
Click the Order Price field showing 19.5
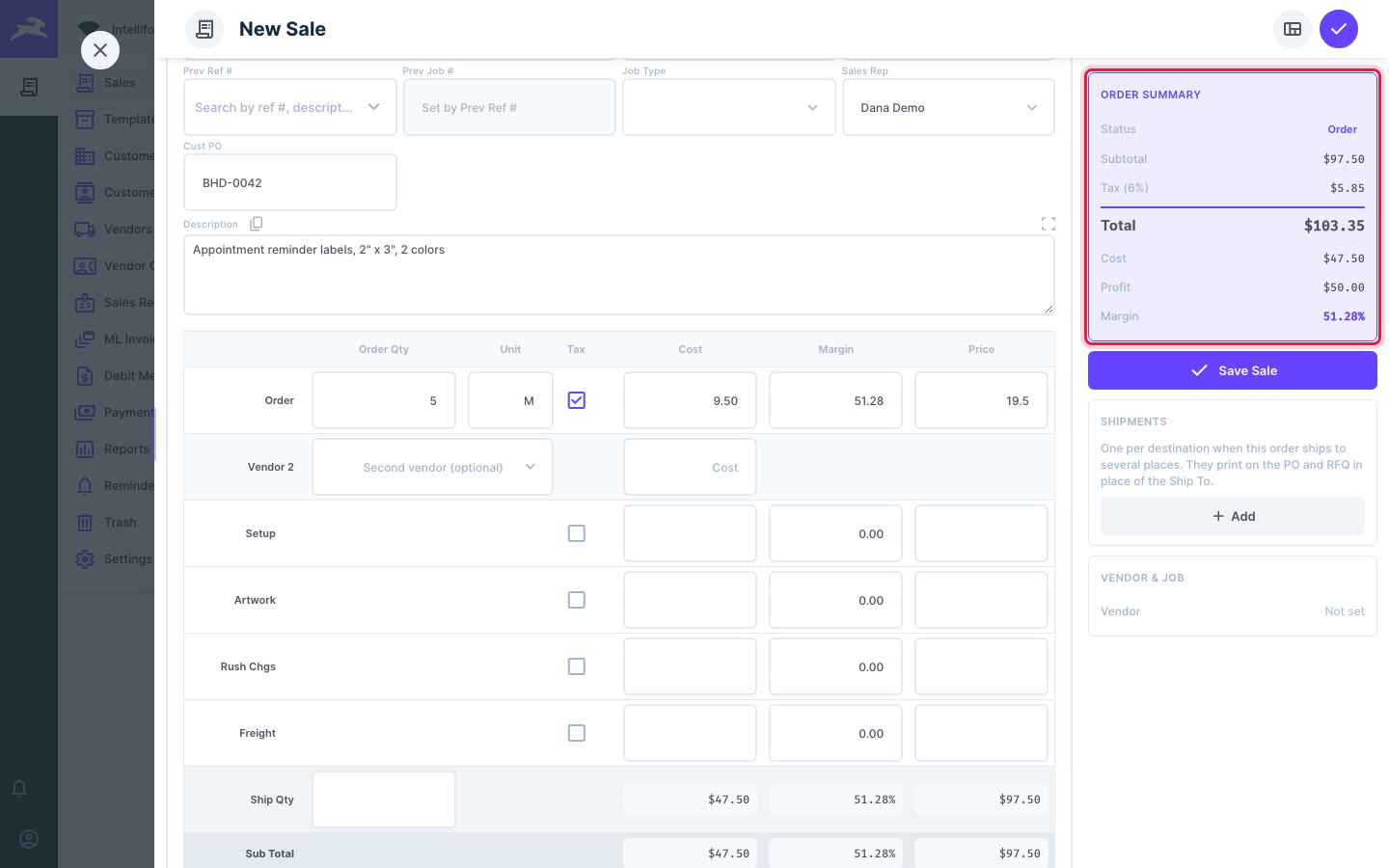coord(981,400)
